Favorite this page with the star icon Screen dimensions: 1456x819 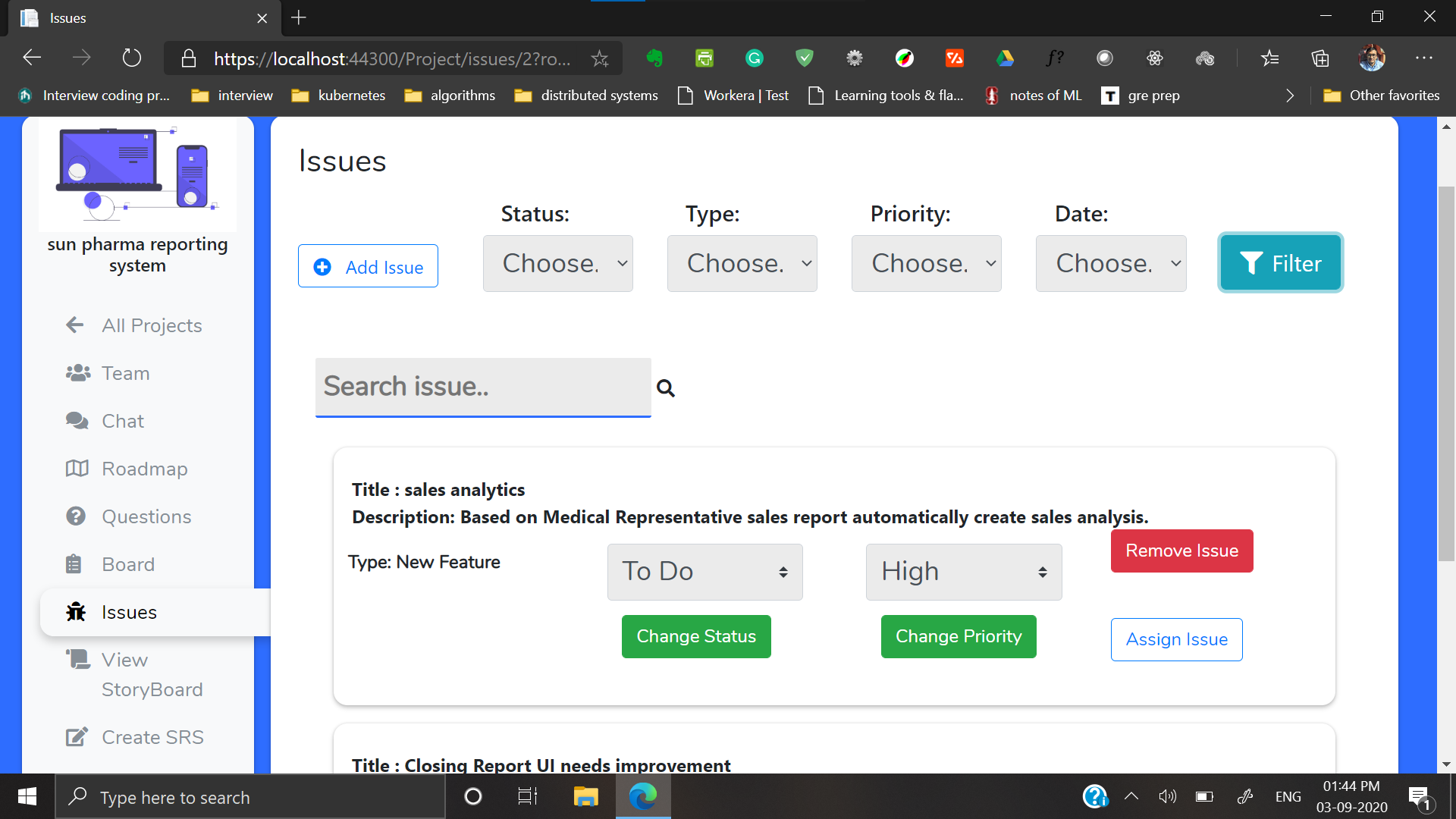600,58
